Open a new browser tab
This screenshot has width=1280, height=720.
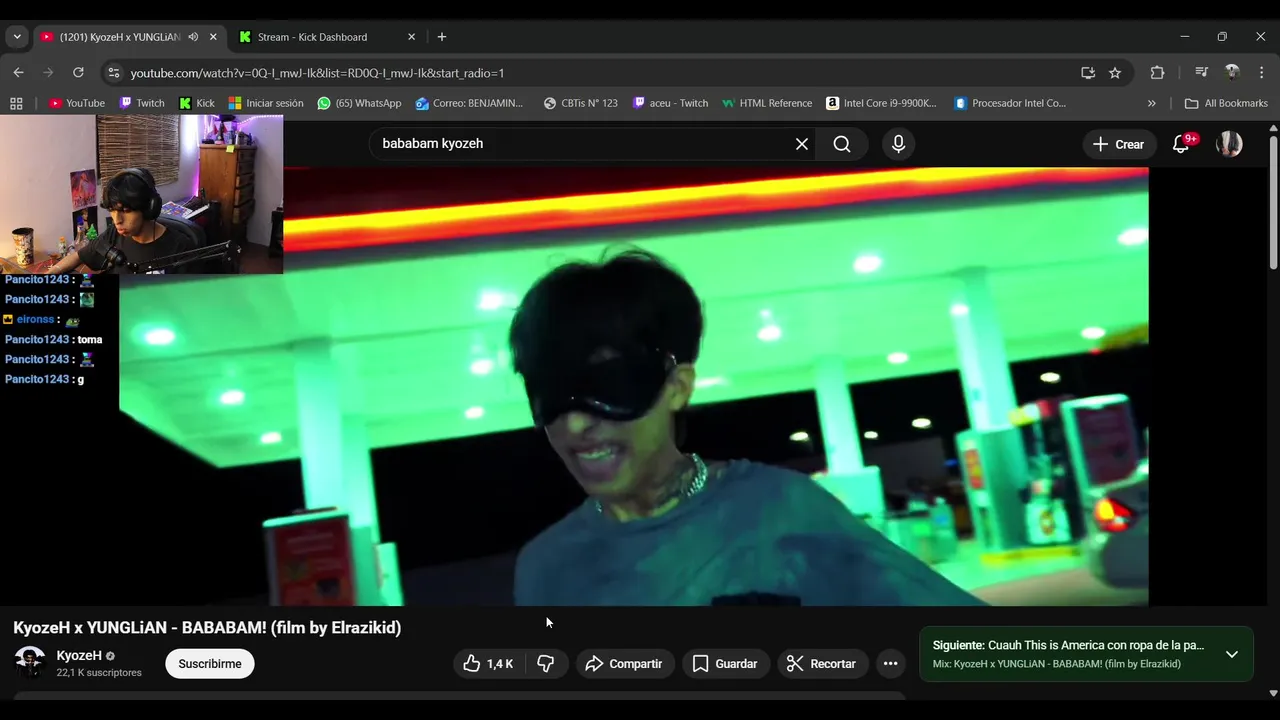[x=442, y=37]
